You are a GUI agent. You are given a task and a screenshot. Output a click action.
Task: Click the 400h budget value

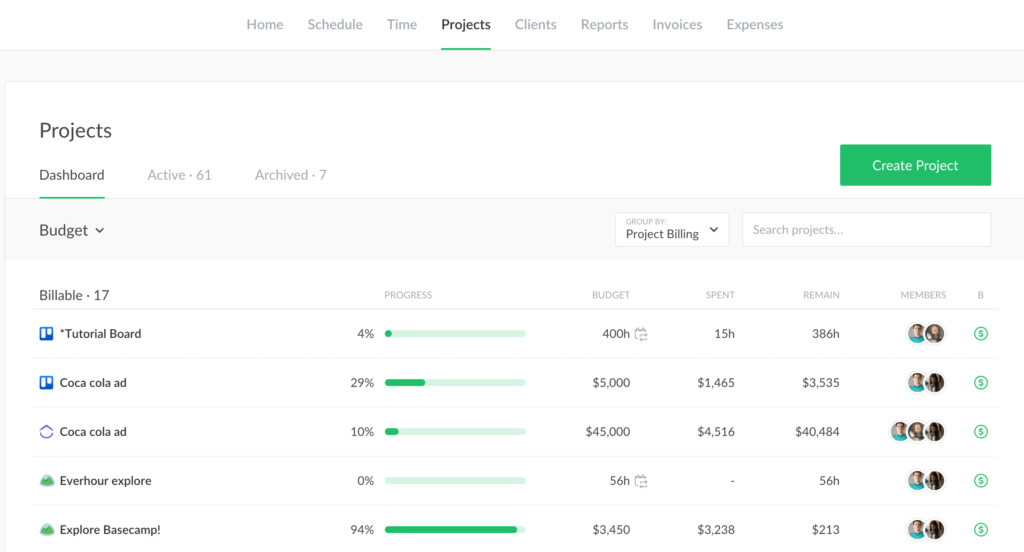tap(616, 334)
